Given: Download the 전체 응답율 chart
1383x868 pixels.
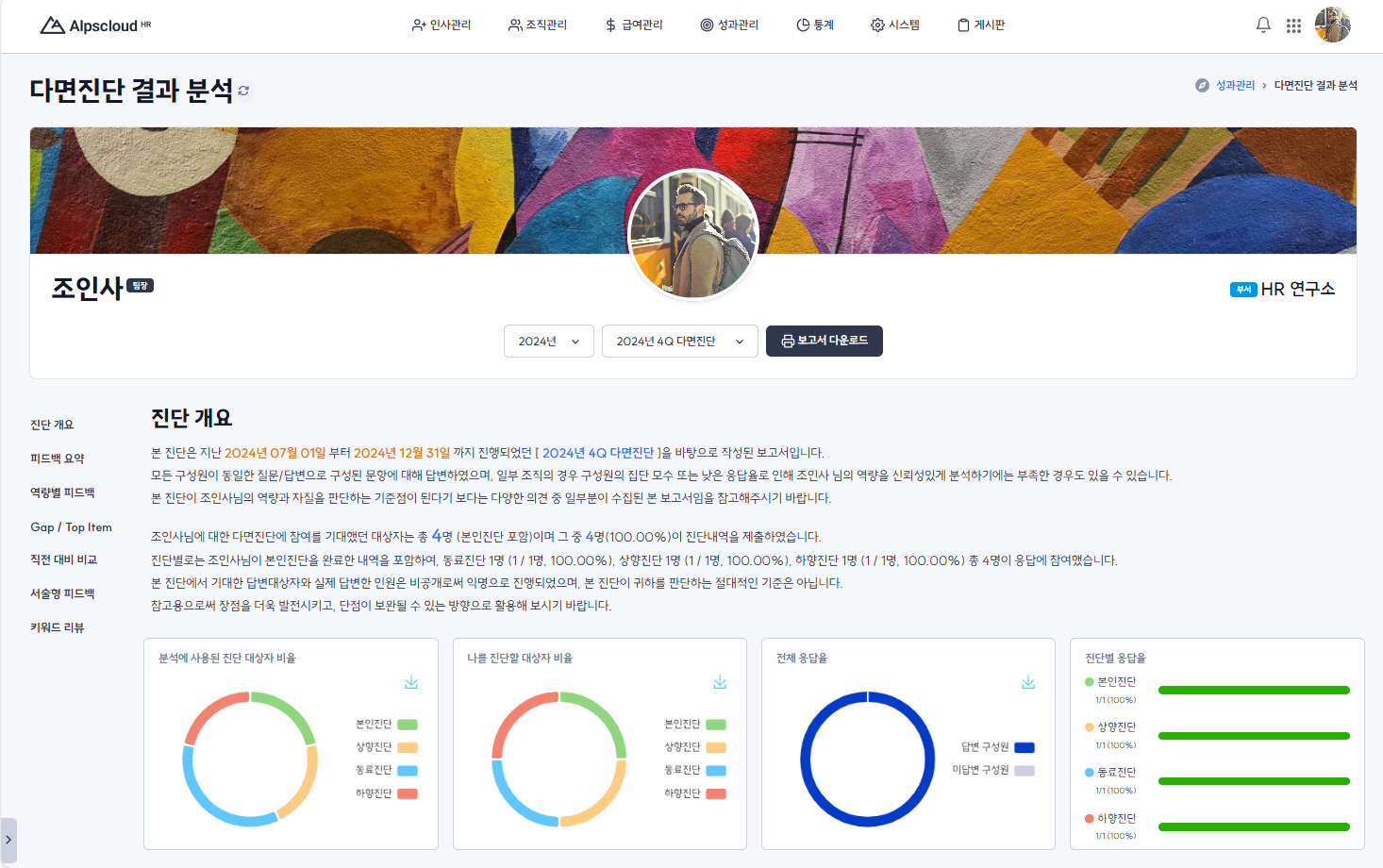Looking at the screenshot, I should click(x=1028, y=682).
